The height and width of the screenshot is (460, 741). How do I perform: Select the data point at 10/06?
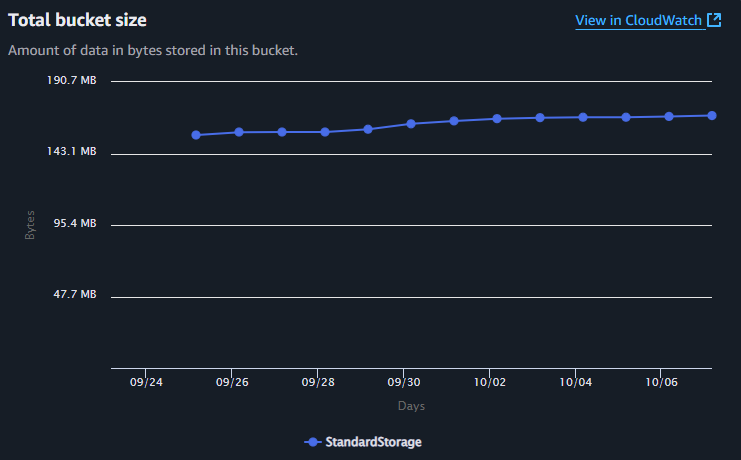coord(669,116)
